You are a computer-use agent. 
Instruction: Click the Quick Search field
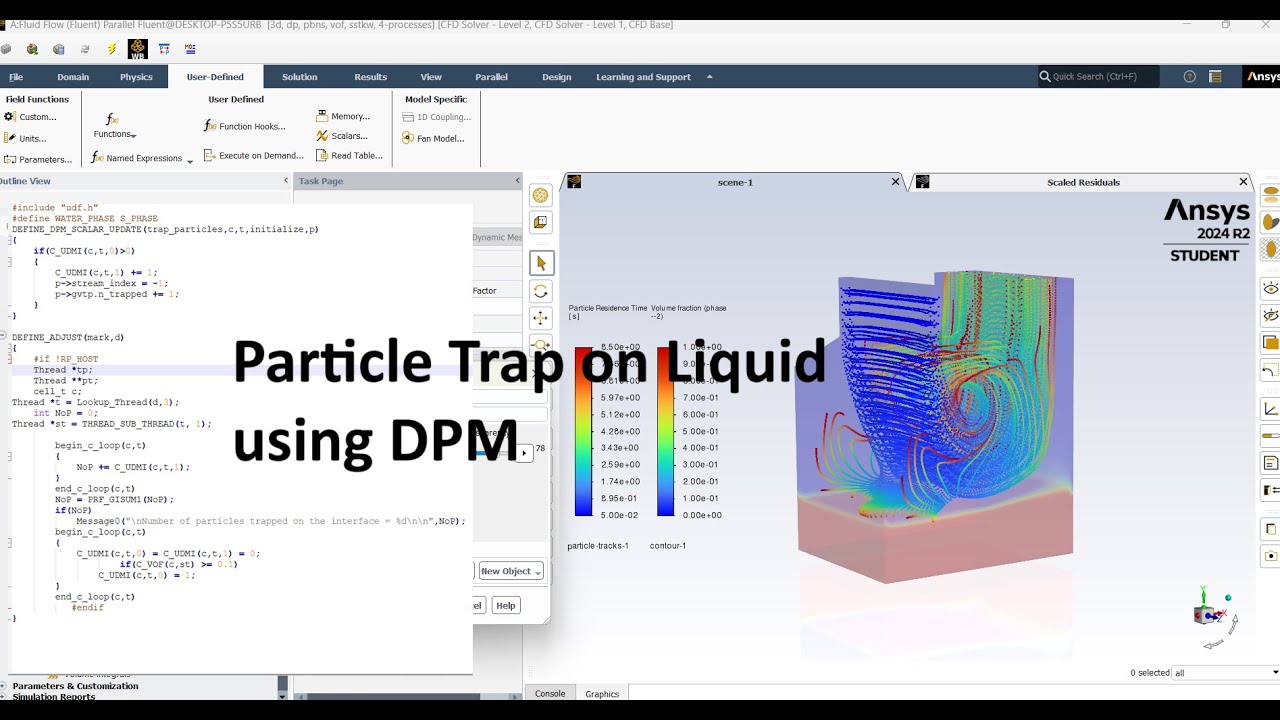point(1098,76)
